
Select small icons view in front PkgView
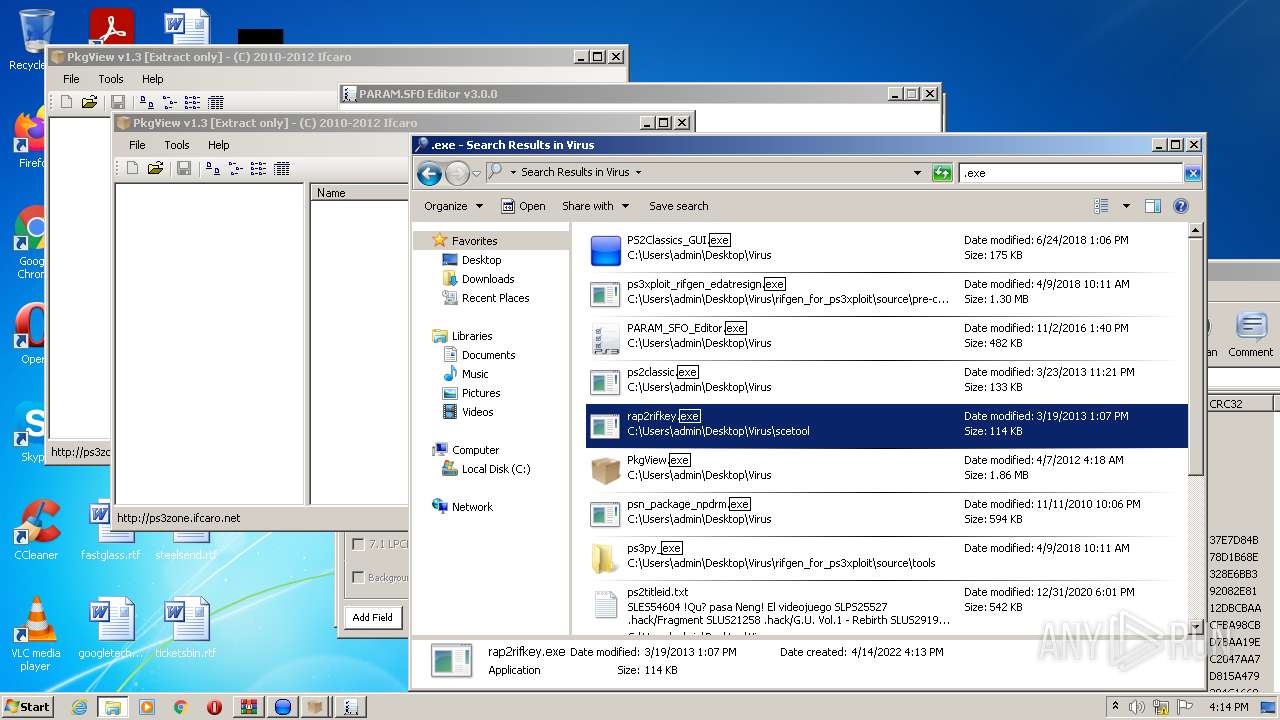point(236,168)
